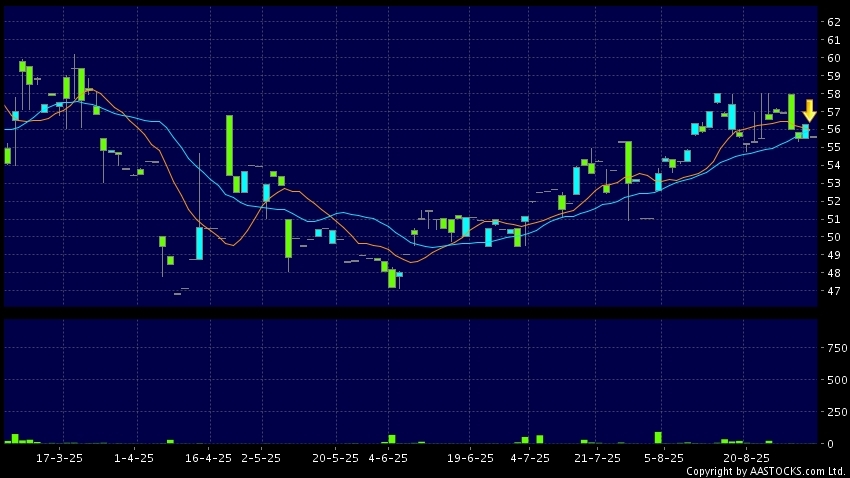Screen dimensions: 850x478
Task: Click the 4-7-25 date label
Action: pos(530,458)
